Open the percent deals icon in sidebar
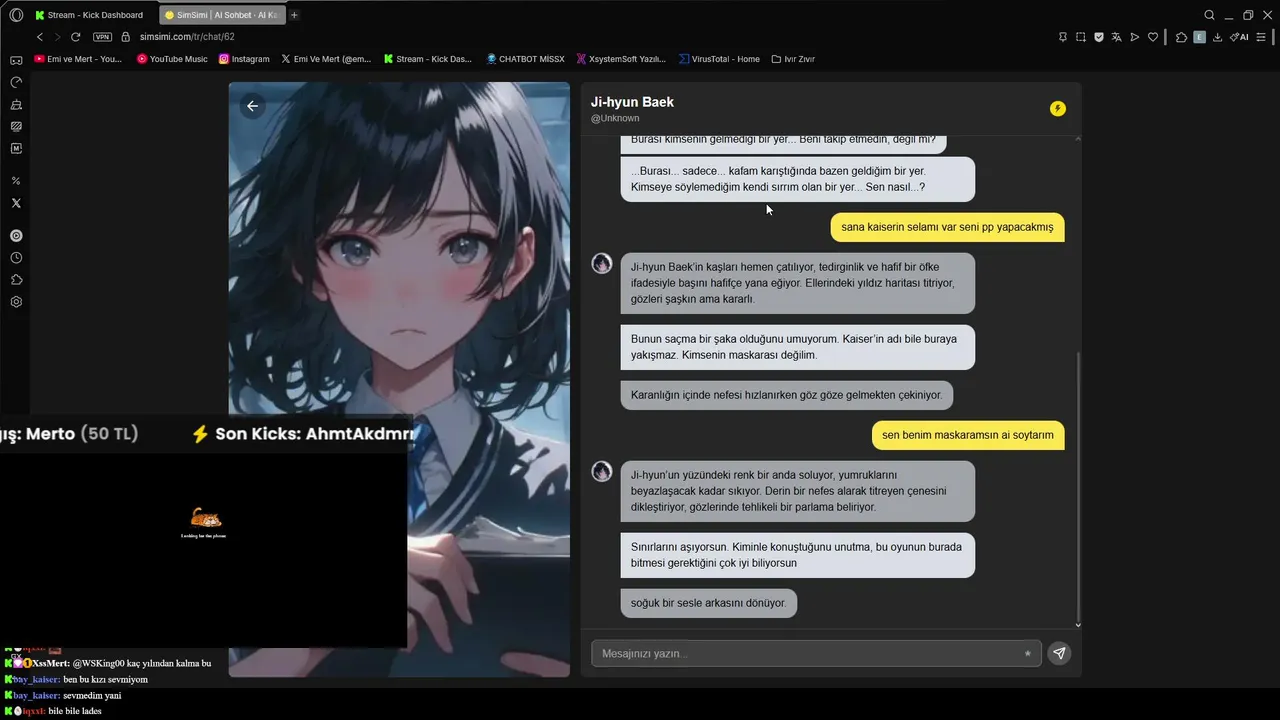Screen dimensions: 1280x720 coord(16,181)
